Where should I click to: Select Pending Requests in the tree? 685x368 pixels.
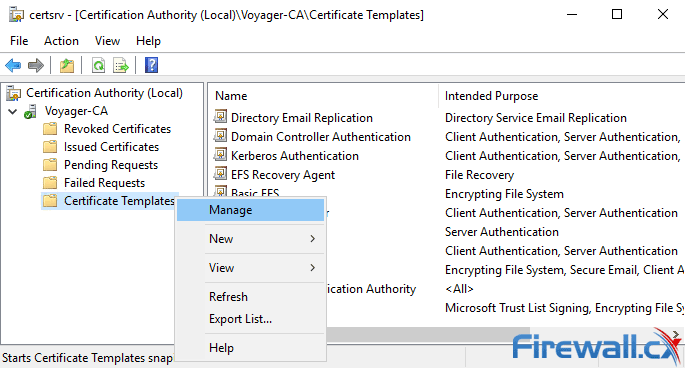(111, 165)
